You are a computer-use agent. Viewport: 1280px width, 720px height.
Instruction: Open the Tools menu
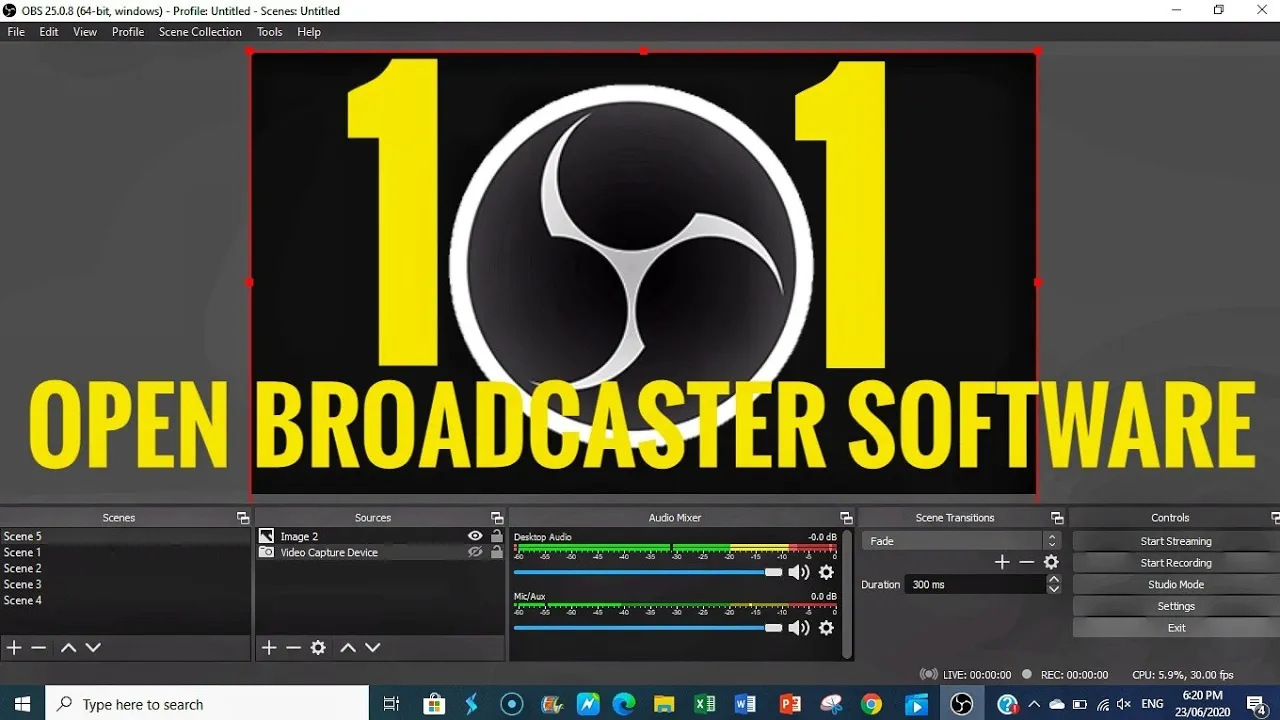(270, 32)
